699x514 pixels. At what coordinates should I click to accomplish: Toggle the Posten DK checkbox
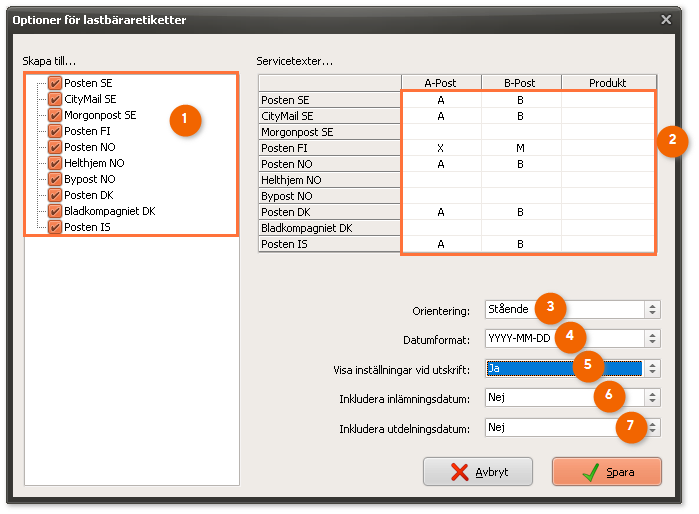coord(55,195)
